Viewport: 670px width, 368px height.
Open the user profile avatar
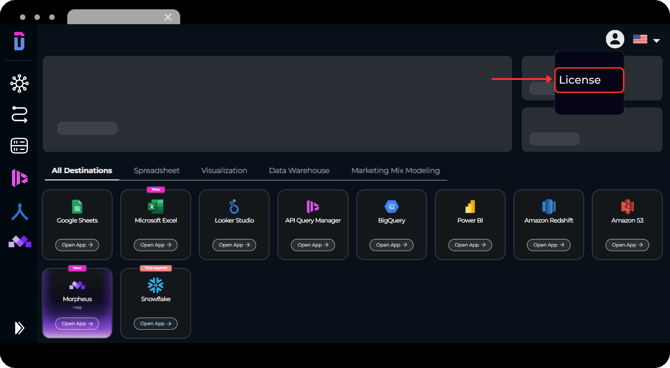coord(615,39)
